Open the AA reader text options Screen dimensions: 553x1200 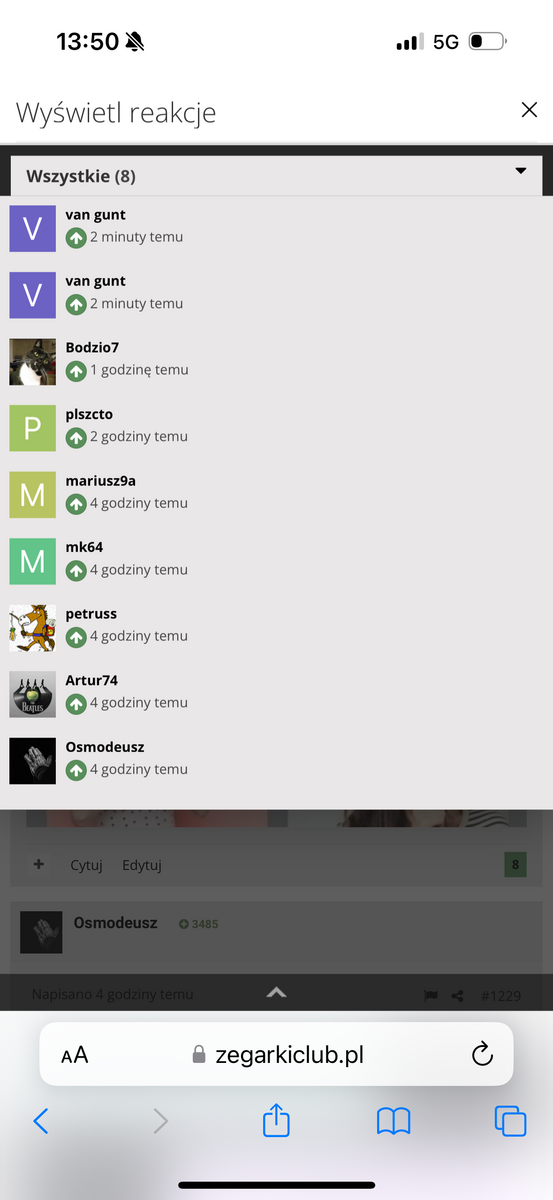(x=74, y=1055)
